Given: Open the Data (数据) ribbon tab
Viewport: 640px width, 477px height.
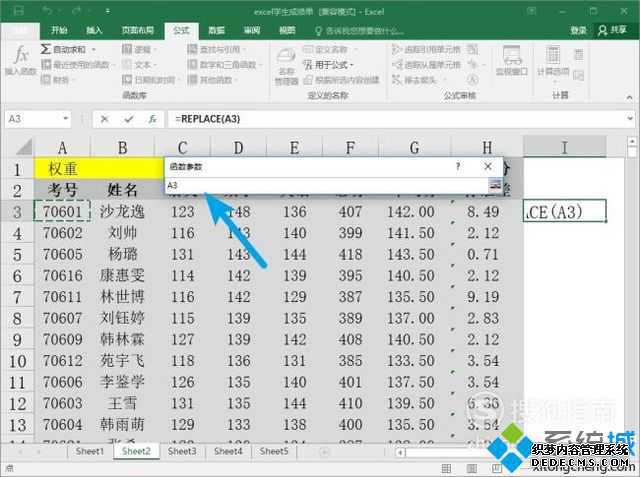Looking at the screenshot, I should [x=216, y=30].
